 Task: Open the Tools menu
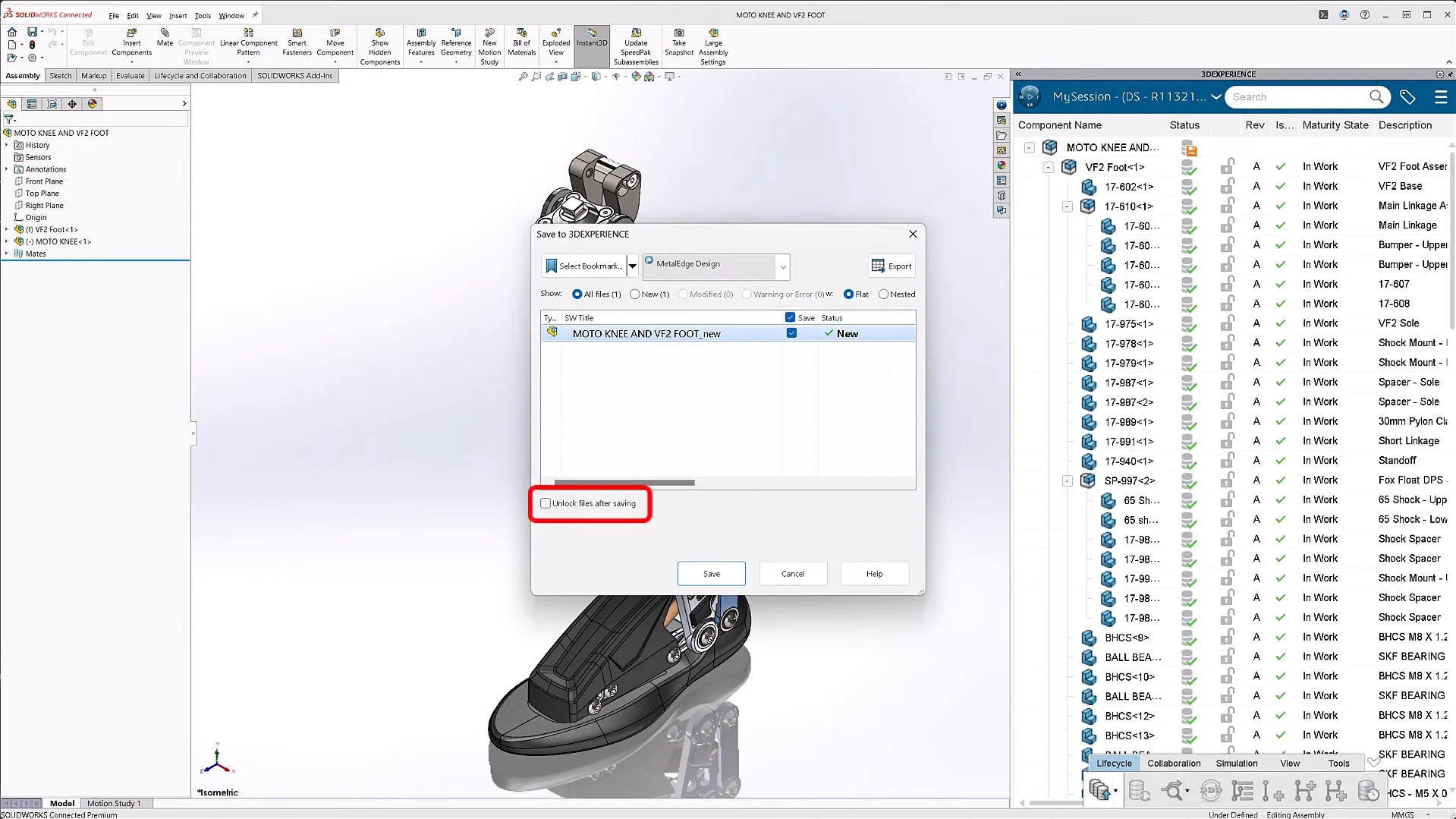203,15
